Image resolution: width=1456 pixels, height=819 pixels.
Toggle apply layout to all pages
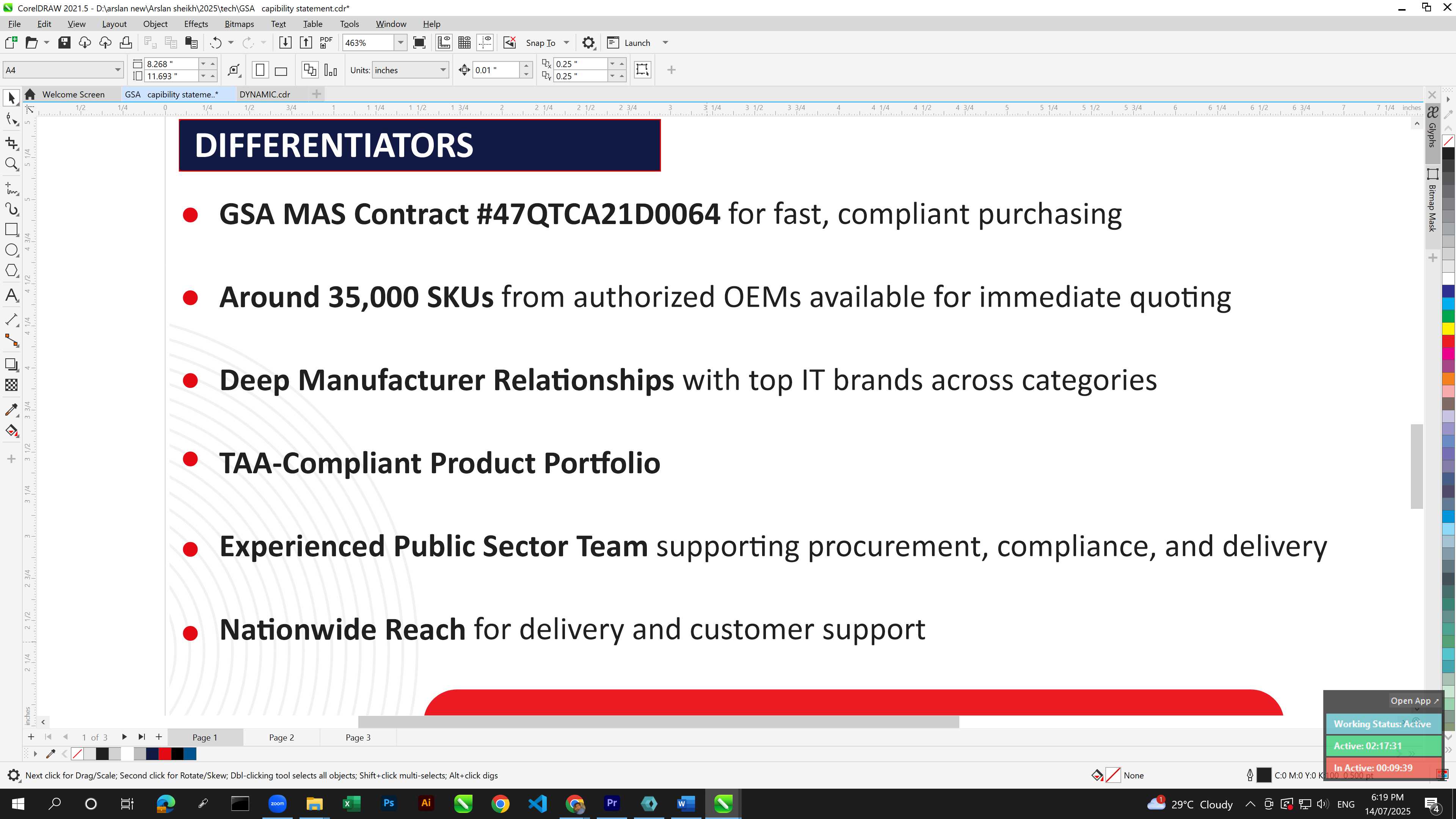coord(310,70)
